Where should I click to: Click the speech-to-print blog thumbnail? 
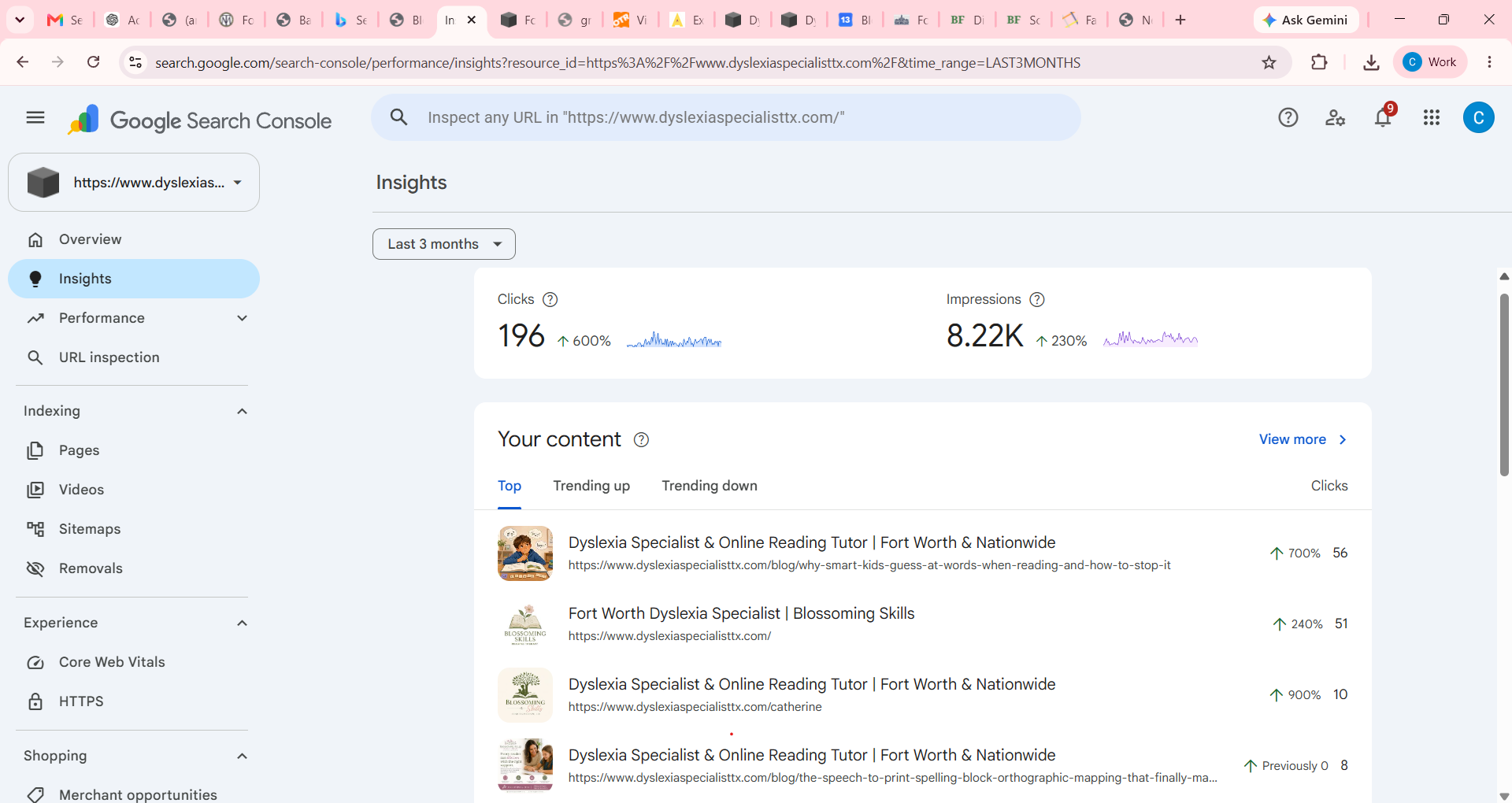point(525,765)
